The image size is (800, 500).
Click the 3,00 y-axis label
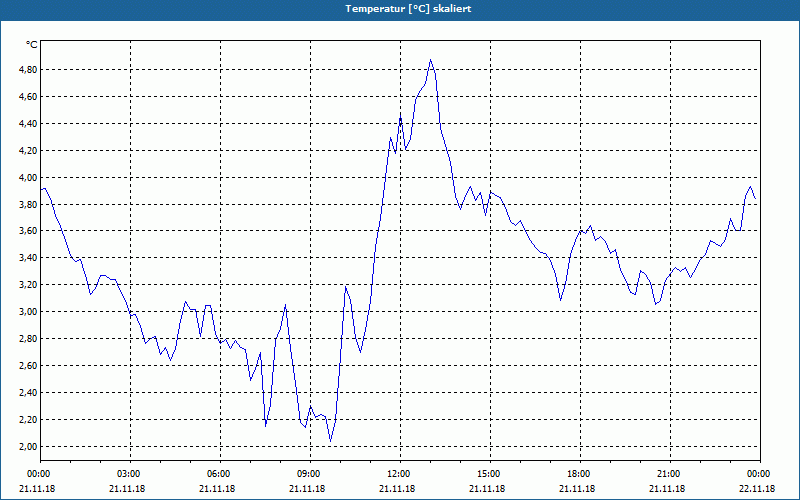coord(28,312)
